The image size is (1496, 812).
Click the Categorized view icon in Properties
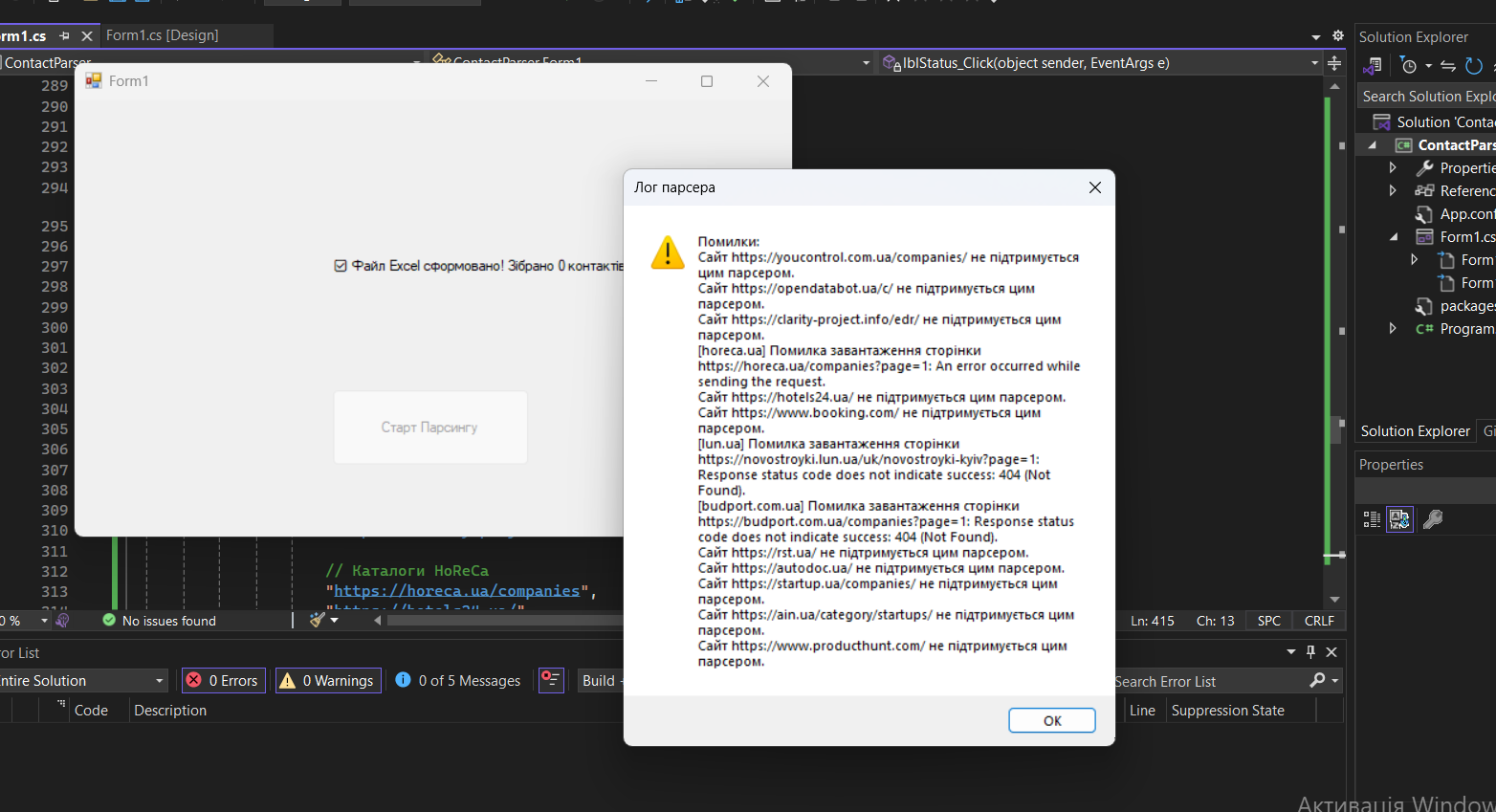click(x=1372, y=519)
